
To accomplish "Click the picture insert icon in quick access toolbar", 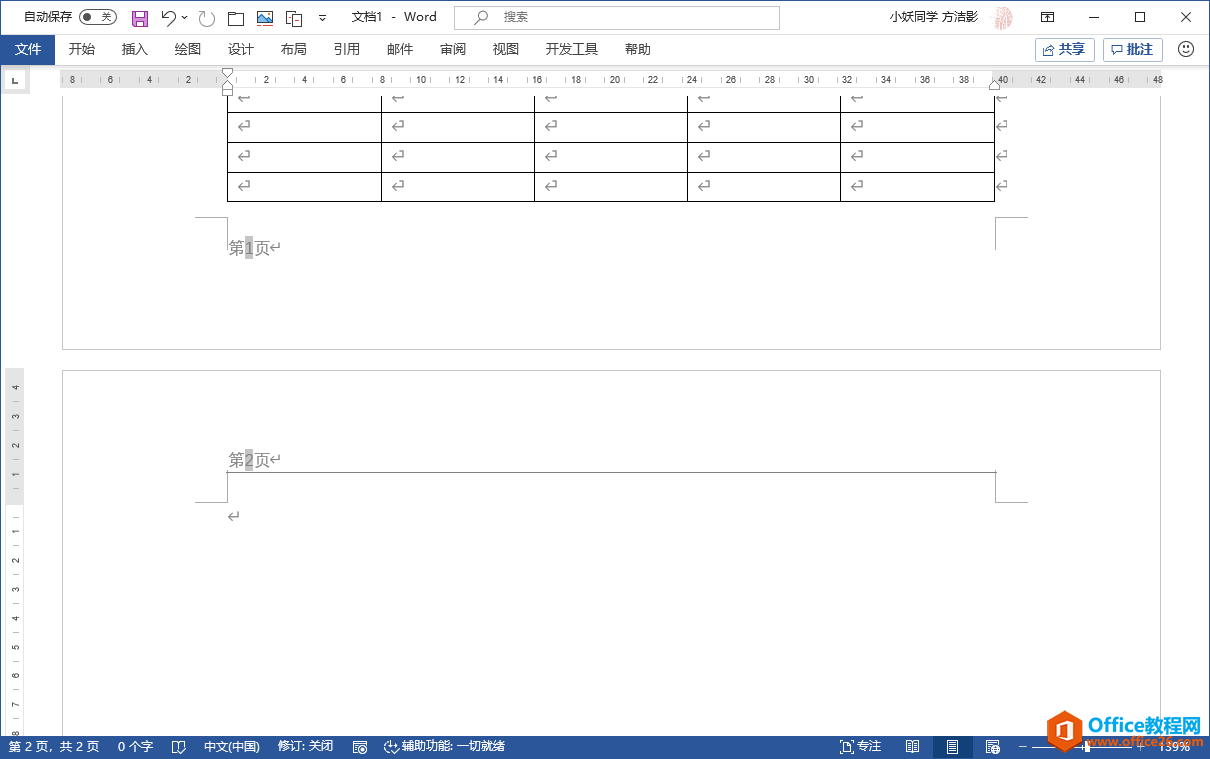I will click(x=265, y=18).
